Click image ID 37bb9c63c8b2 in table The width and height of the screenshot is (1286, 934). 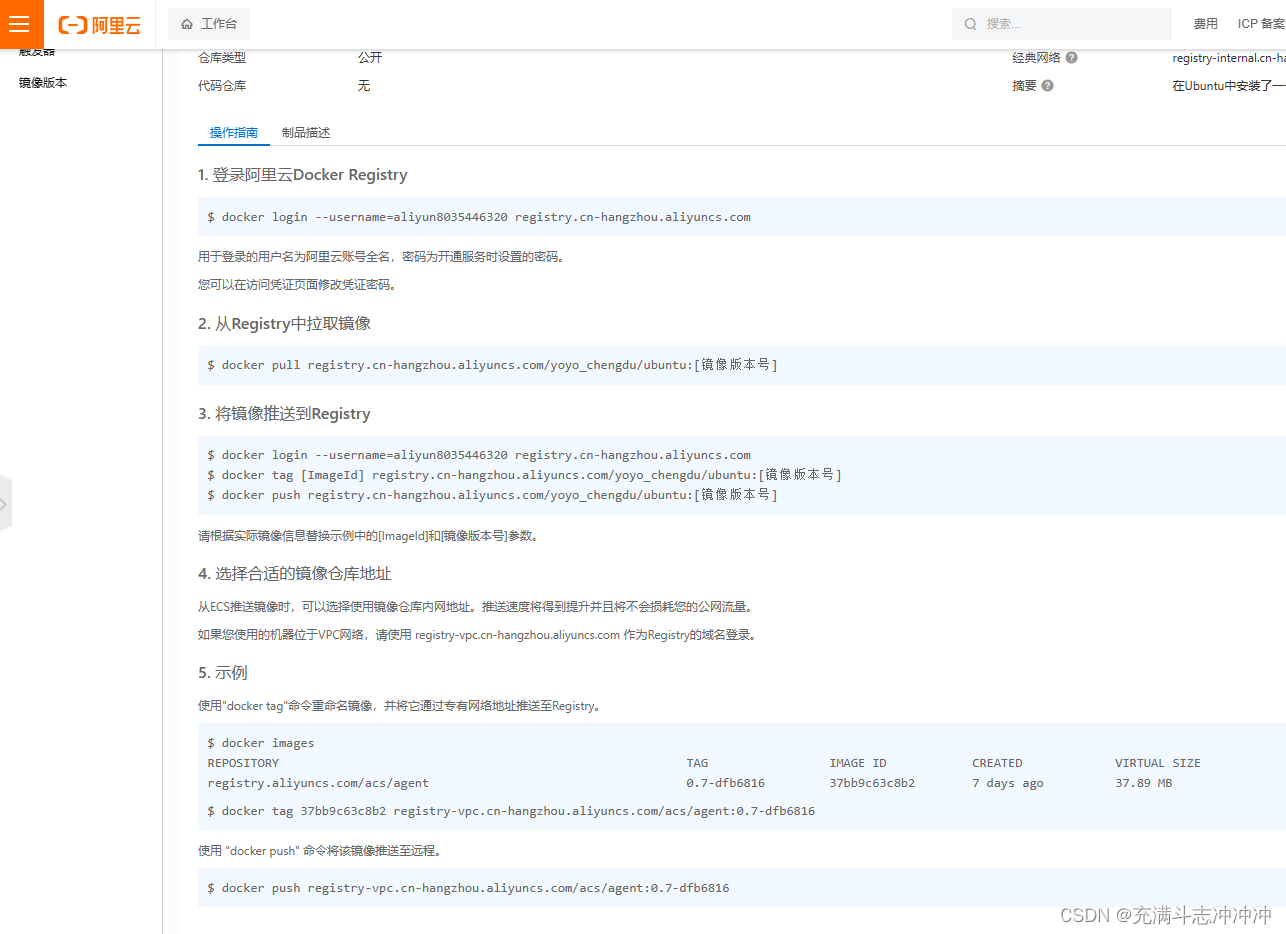pos(872,783)
